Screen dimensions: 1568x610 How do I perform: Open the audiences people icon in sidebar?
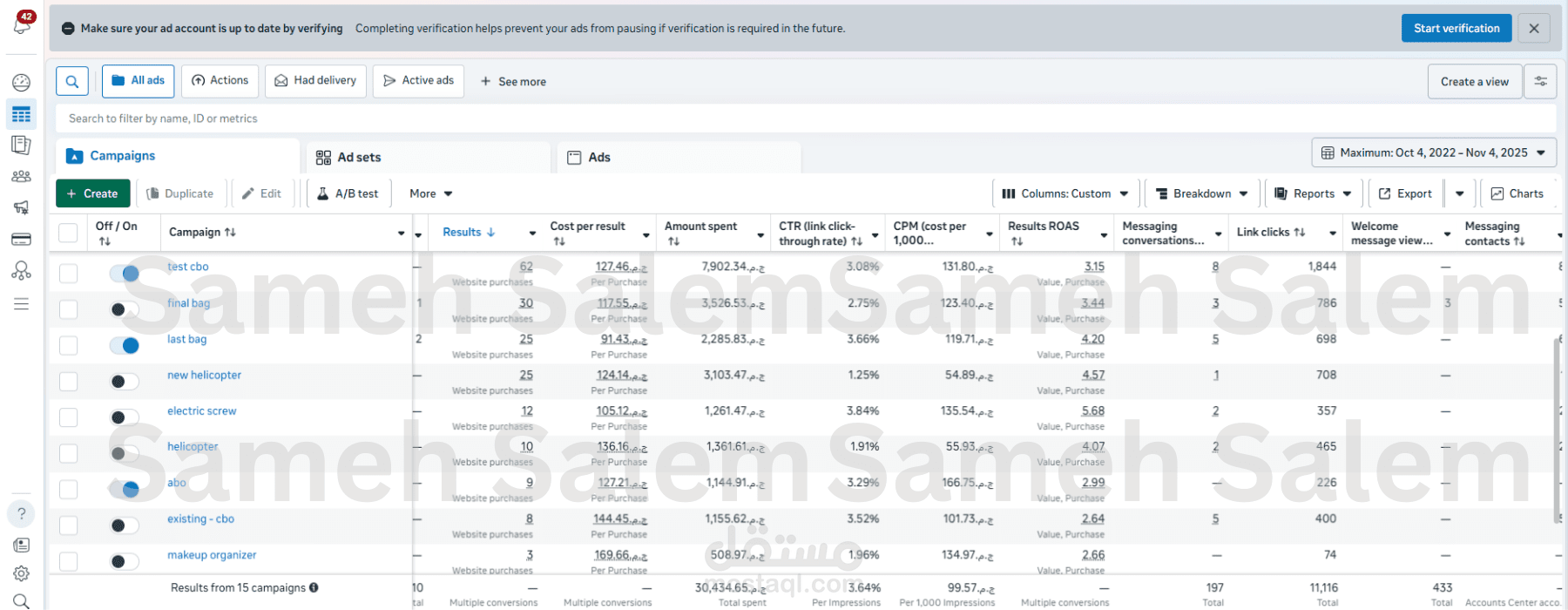coord(21,177)
